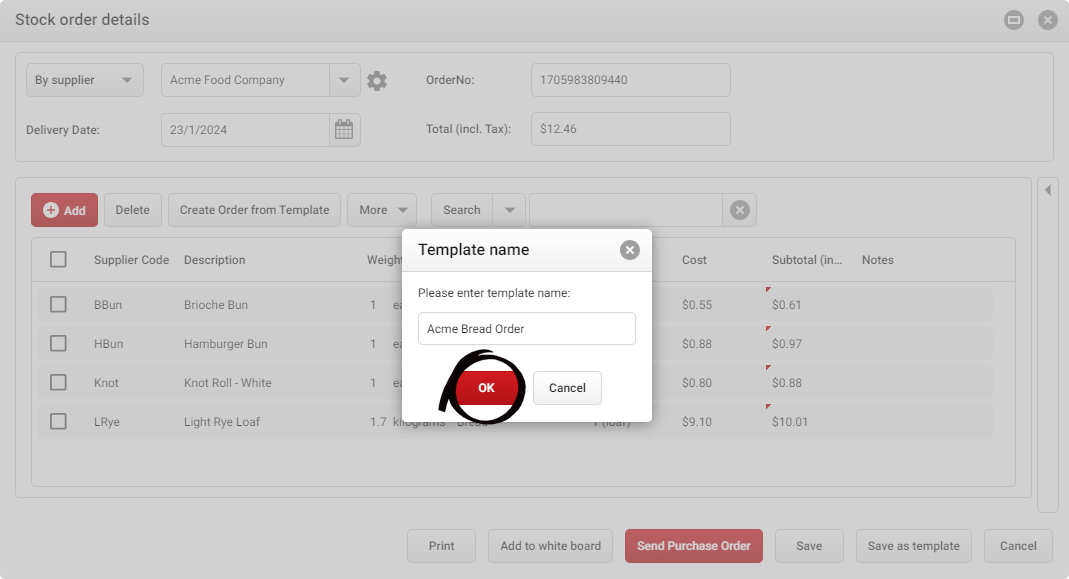
Task: Open the delivery date calendar picker
Action: coord(344,129)
